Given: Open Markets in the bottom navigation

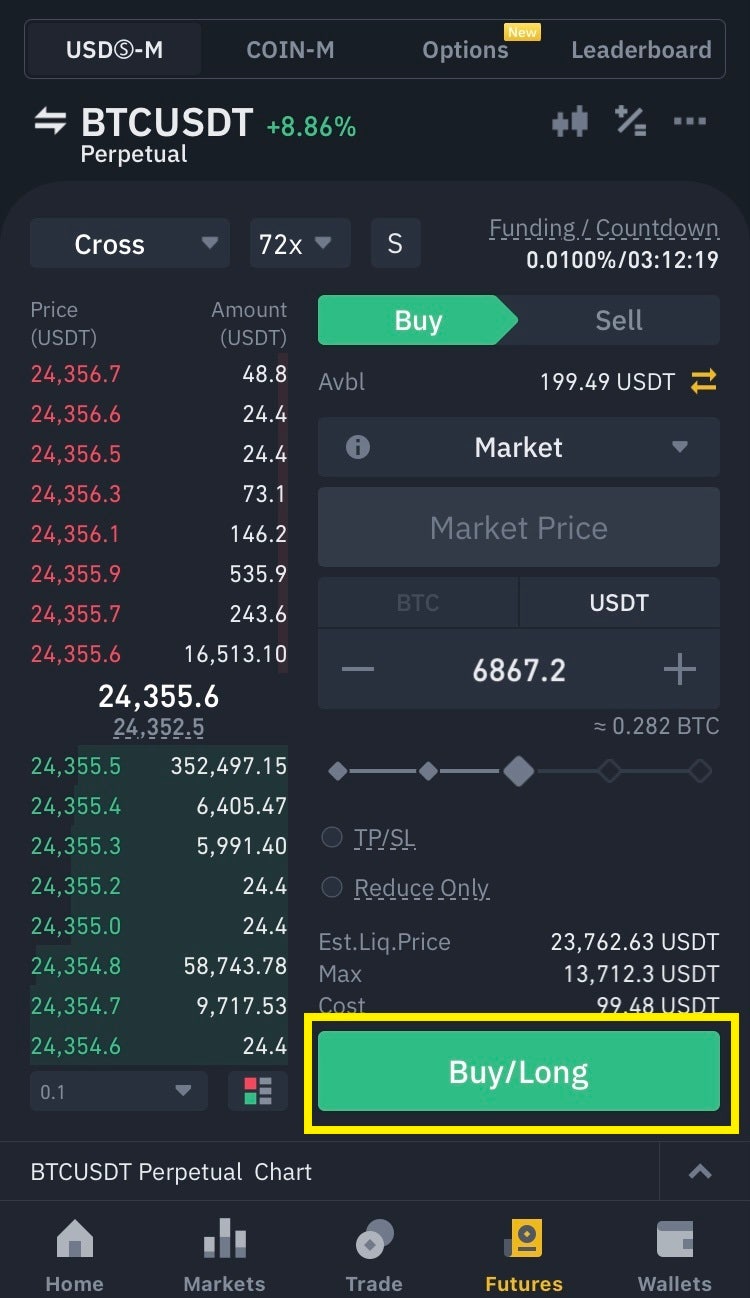Looking at the screenshot, I should coord(224,1256).
